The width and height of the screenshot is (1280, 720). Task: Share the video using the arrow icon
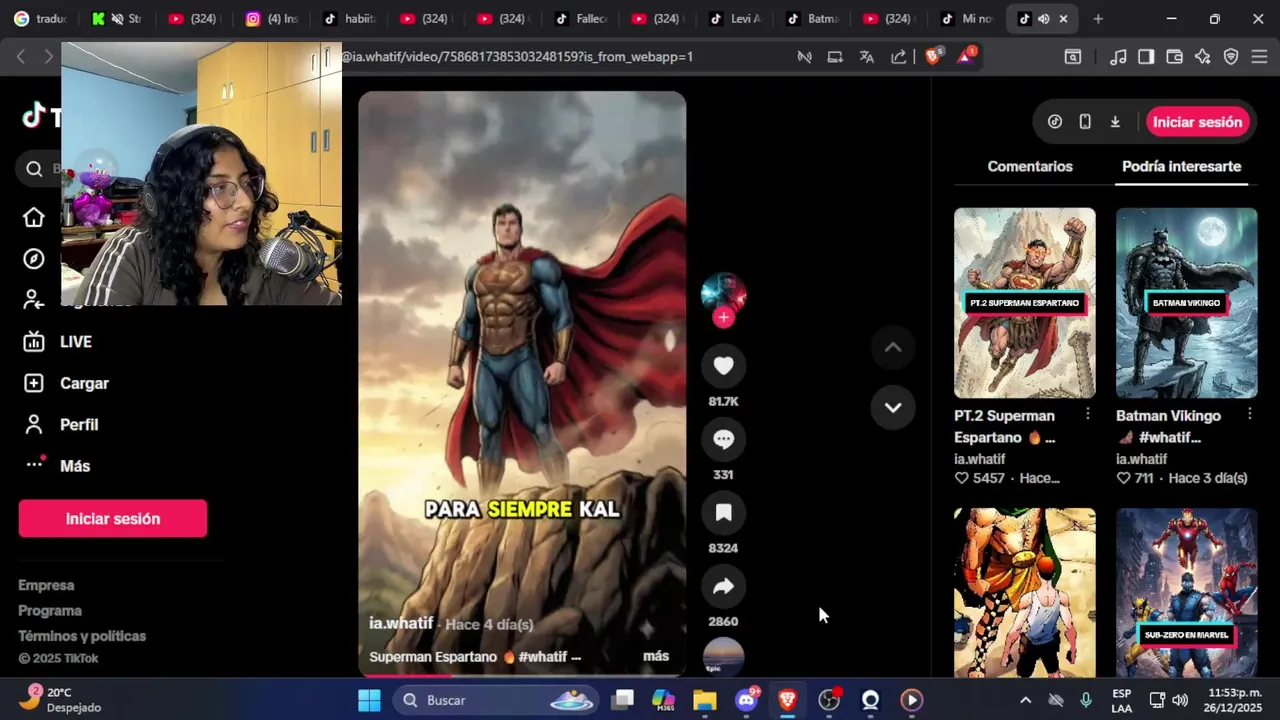(x=723, y=587)
